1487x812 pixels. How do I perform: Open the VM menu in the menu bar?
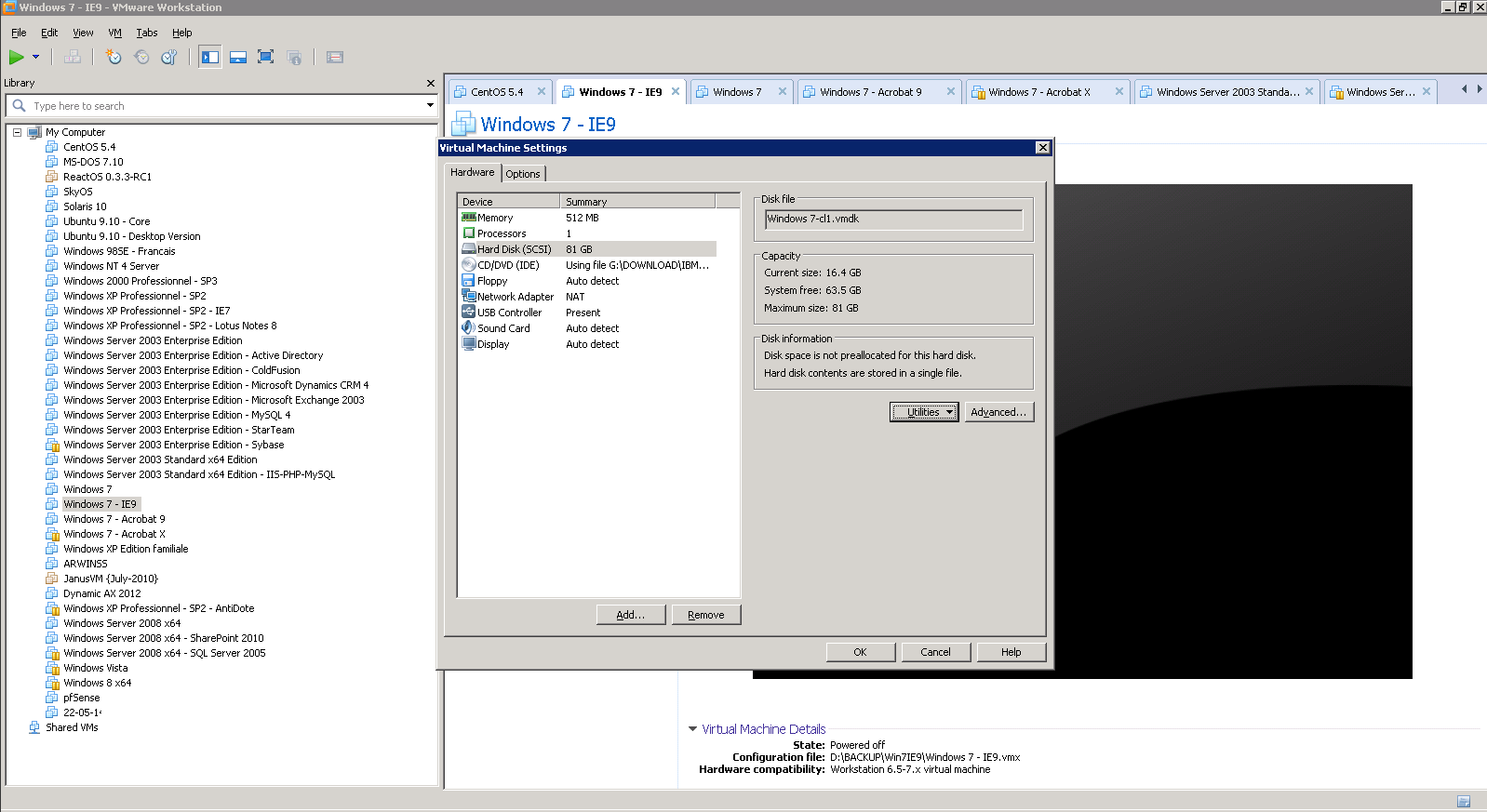point(114,33)
